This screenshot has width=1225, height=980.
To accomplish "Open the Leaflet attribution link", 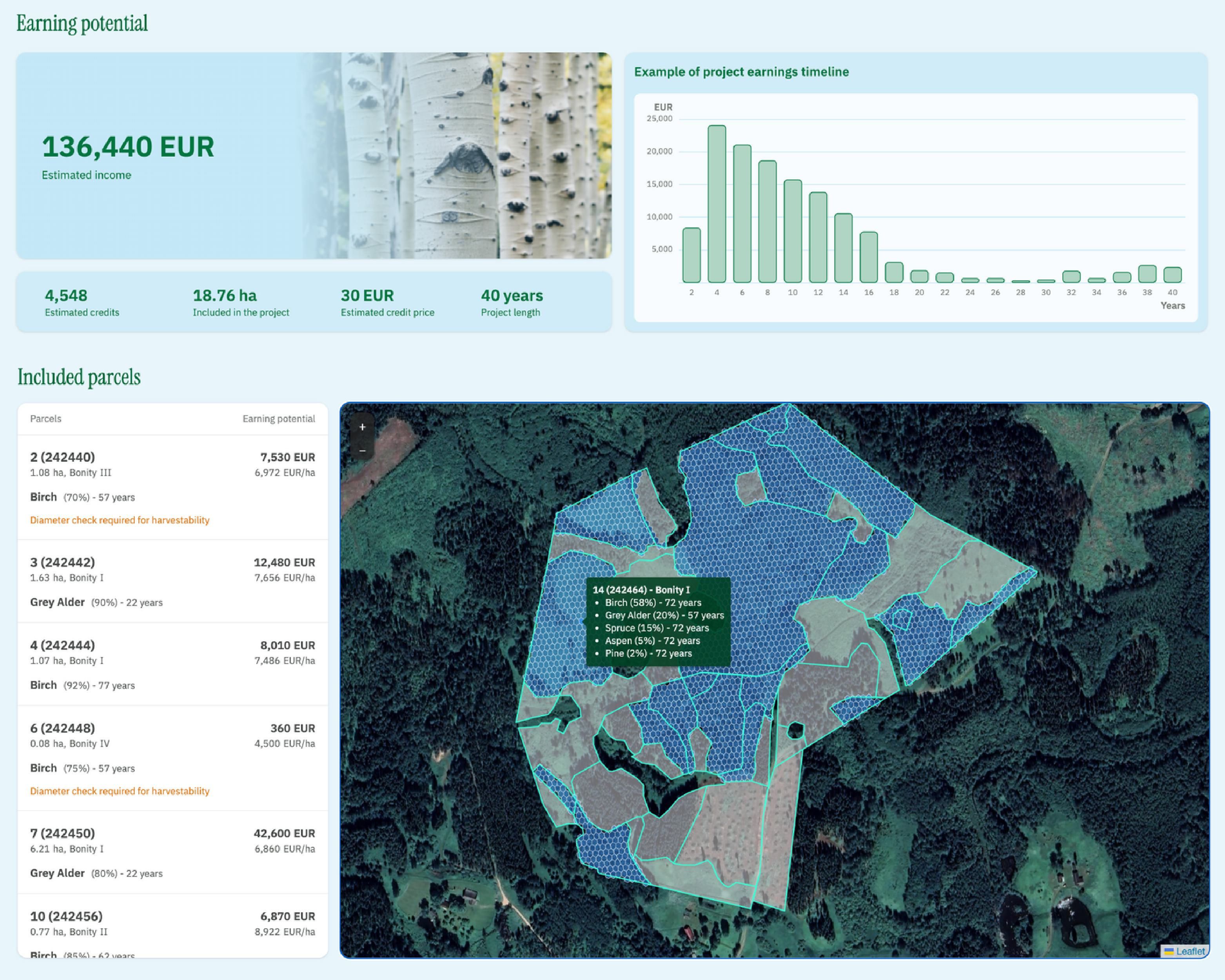I will point(1190,951).
